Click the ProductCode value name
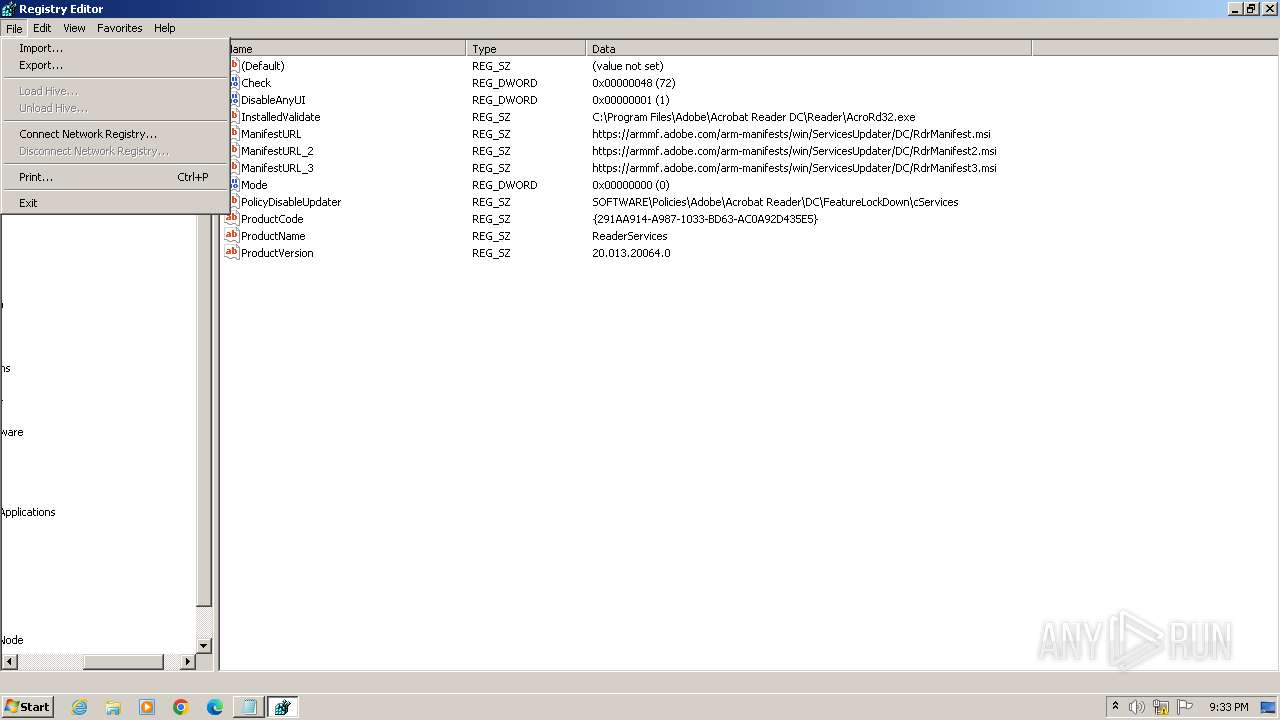This screenshot has width=1280, height=720. click(x=272, y=219)
